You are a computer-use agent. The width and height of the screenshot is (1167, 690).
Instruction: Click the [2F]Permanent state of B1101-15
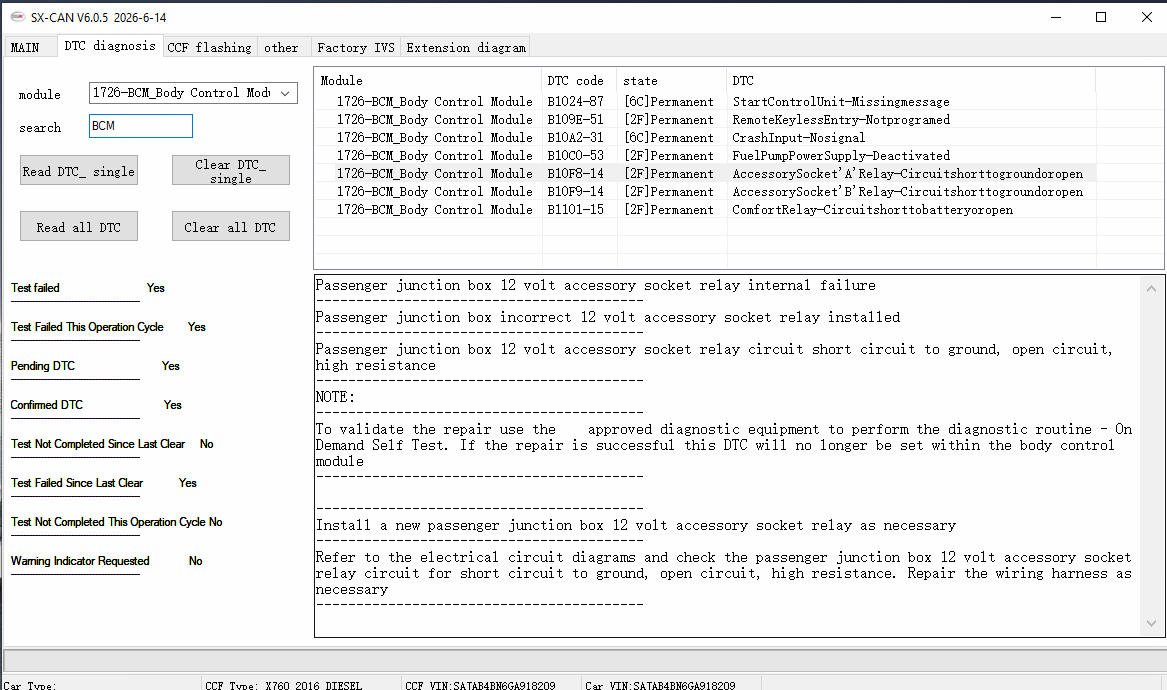[669, 209]
